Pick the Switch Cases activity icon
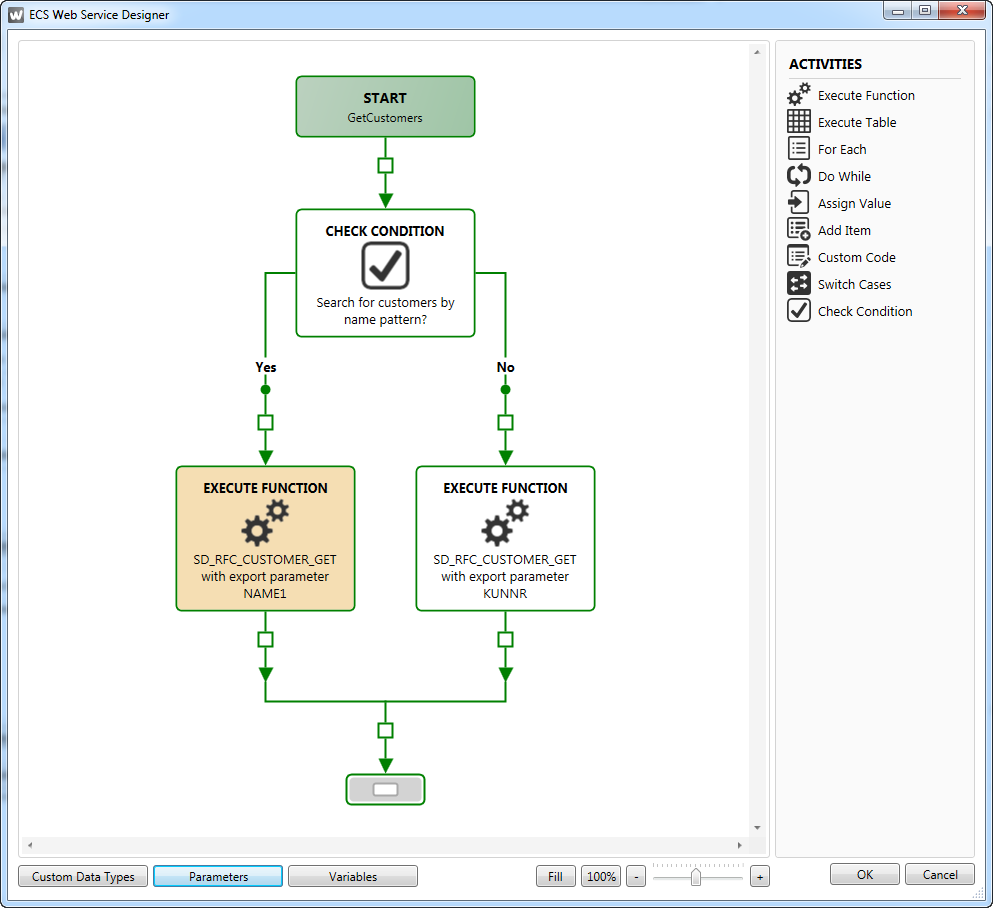993x908 pixels. [799, 284]
